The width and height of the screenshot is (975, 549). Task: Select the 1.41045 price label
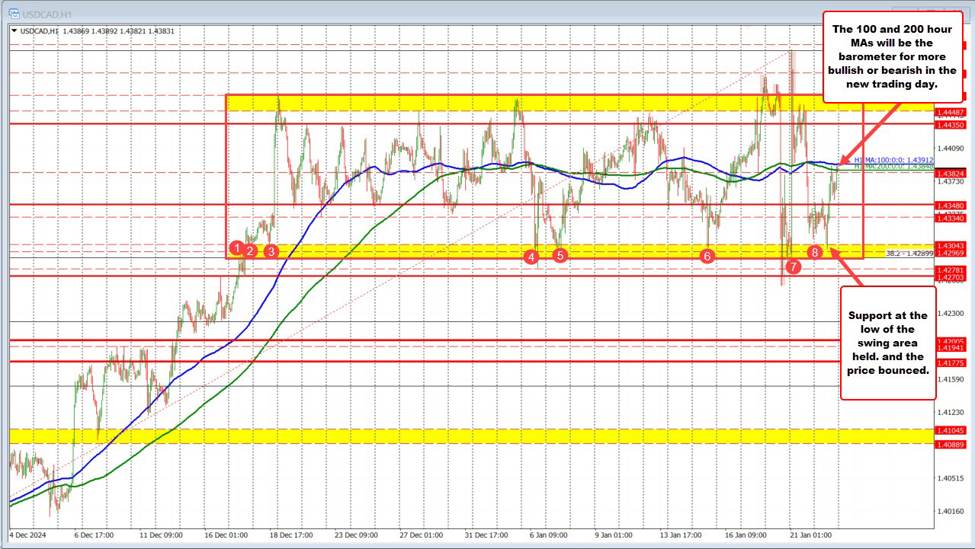click(950, 430)
